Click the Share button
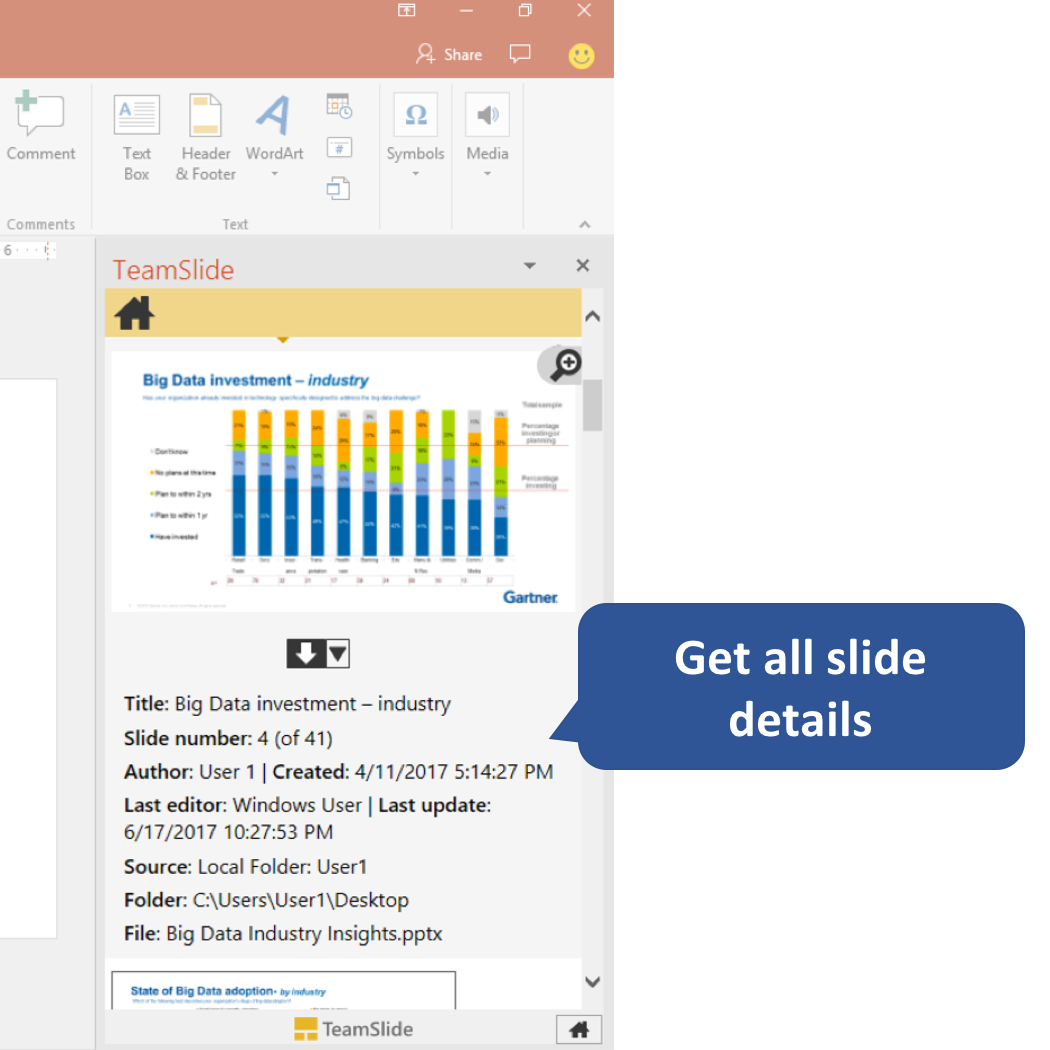 pos(449,54)
